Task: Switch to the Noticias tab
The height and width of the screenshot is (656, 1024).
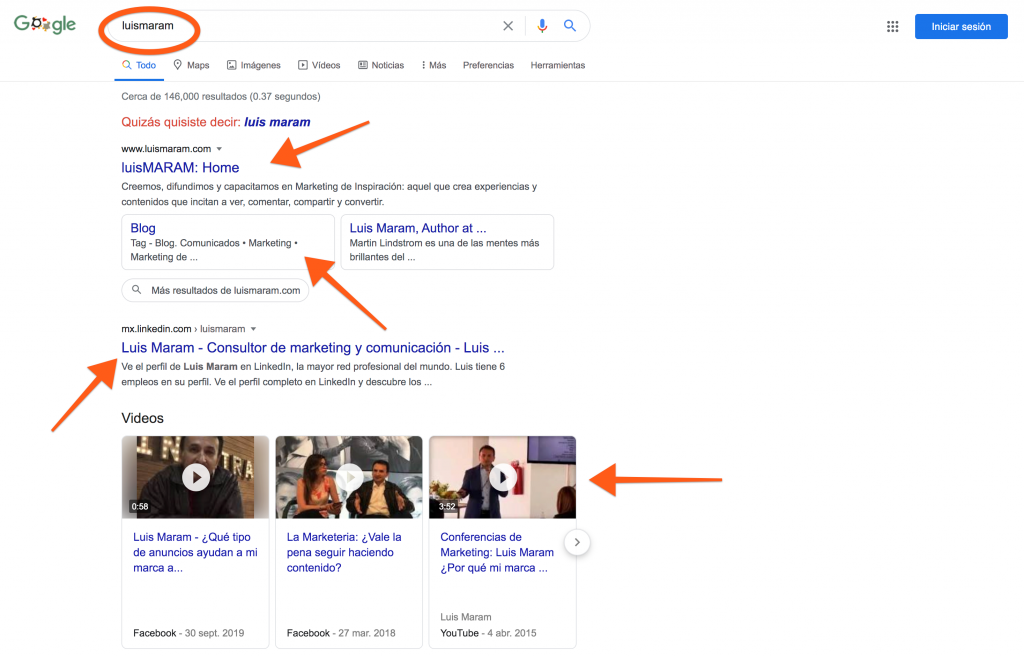Action: (x=381, y=65)
